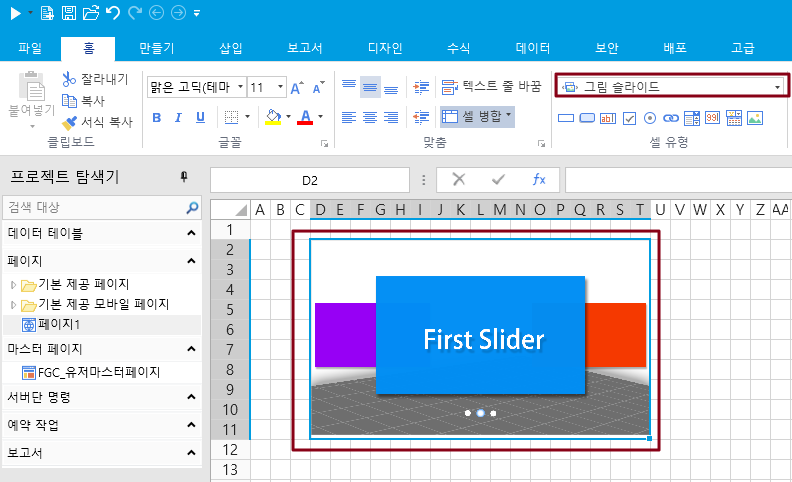Open the 만들기 ribbon tab
Viewport: 792px width, 482px height.
point(157,48)
